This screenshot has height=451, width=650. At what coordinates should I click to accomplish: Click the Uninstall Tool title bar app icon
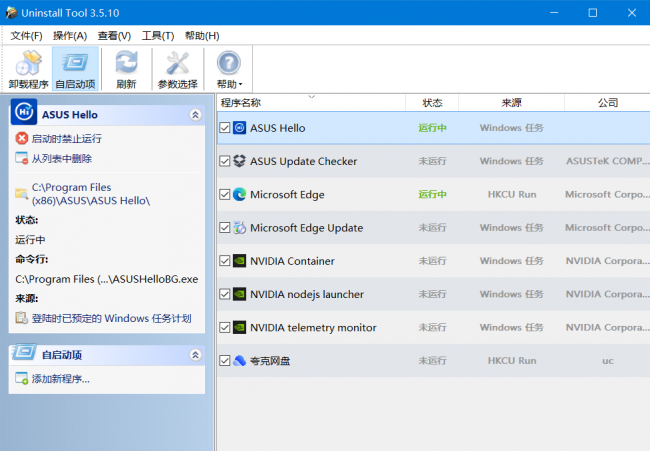point(11,13)
